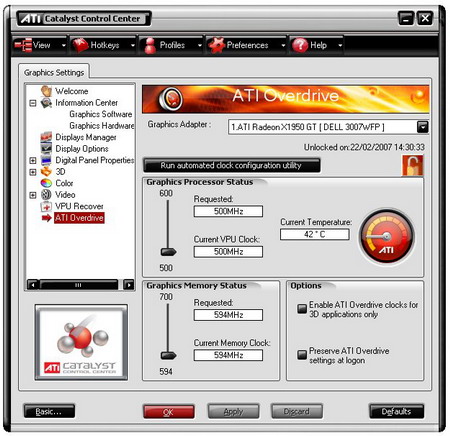Collapse the Information Center tree node
450x436 pixels.
pos(33,103)
